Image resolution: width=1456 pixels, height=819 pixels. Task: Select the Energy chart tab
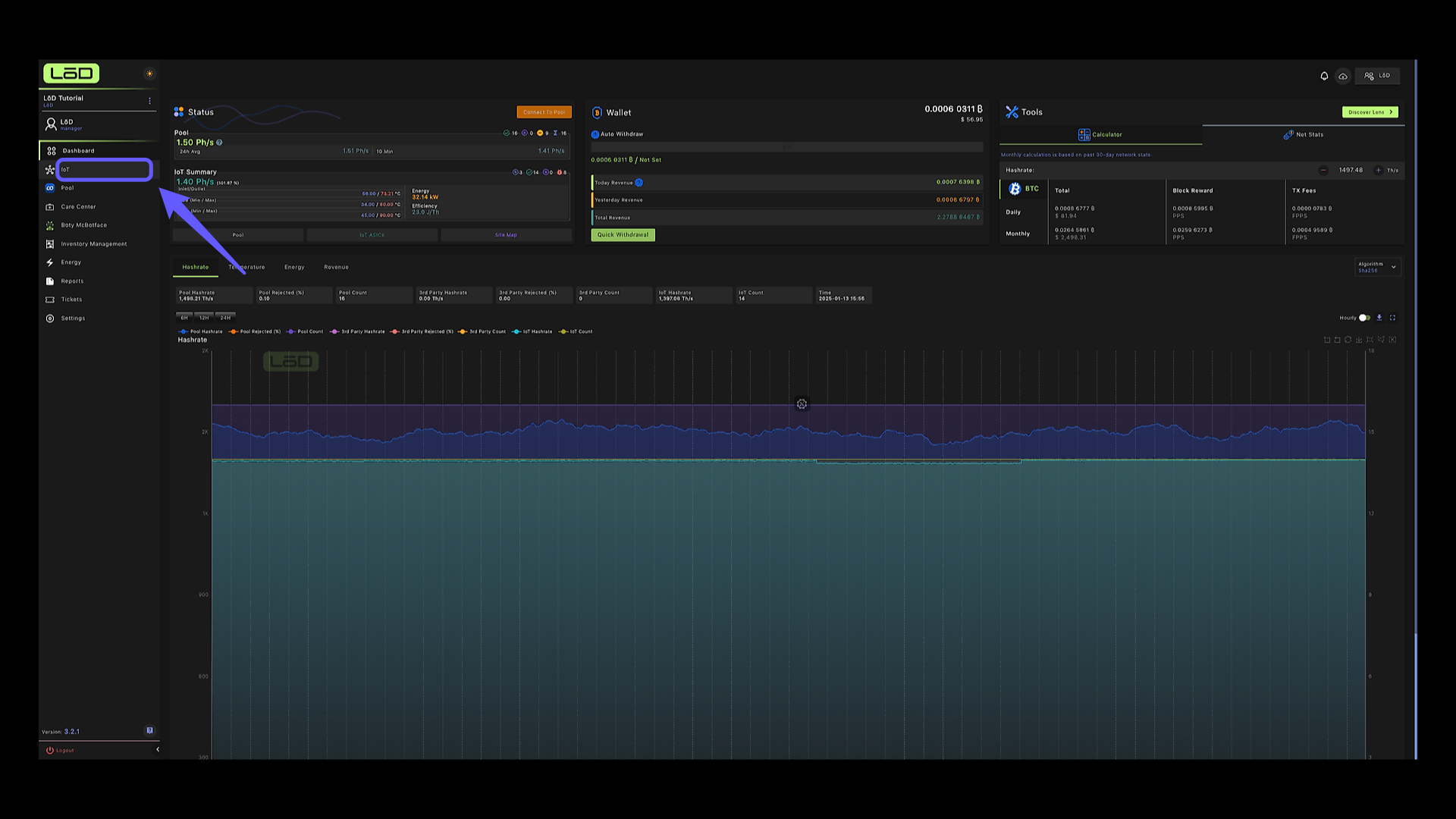(294, 268)
